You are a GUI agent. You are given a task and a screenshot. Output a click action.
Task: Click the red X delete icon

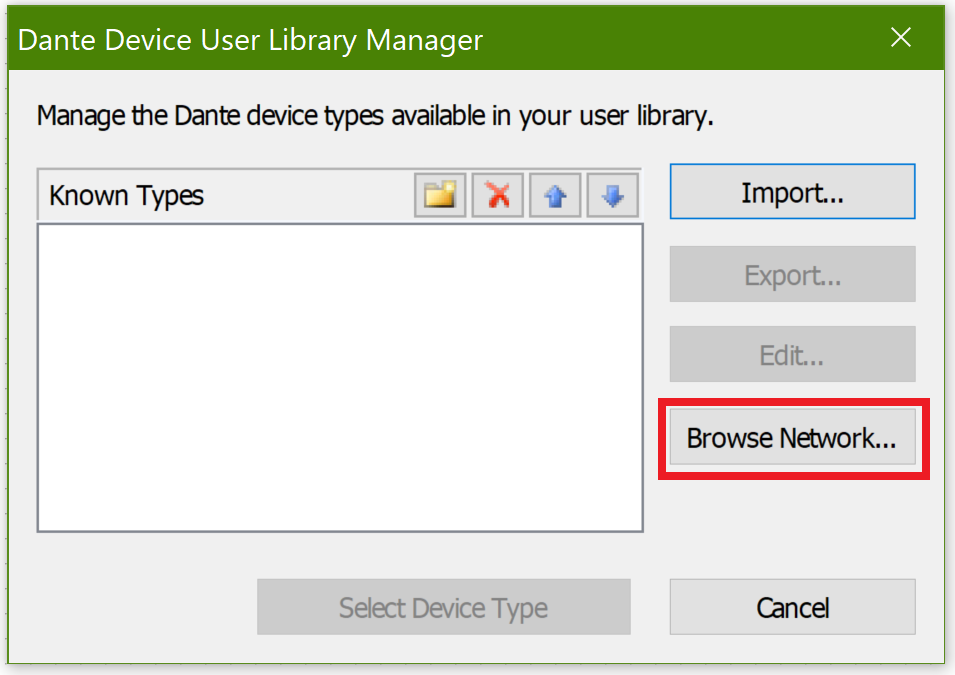pyautogui.click(x=498, y=196)
